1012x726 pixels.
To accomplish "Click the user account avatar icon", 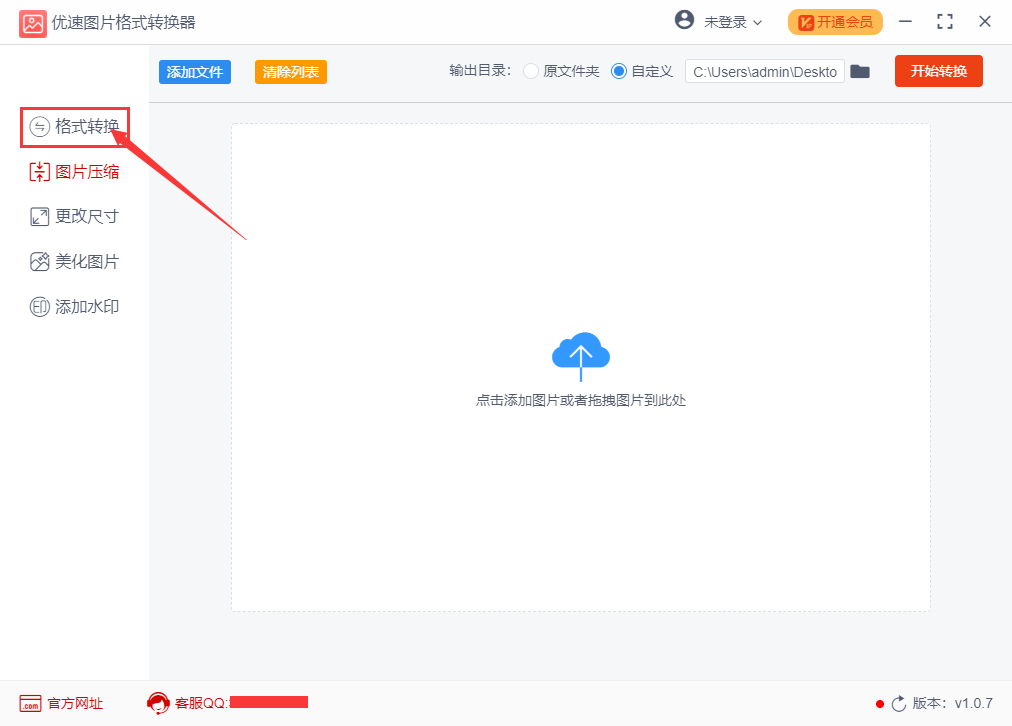I will (685, 20).
